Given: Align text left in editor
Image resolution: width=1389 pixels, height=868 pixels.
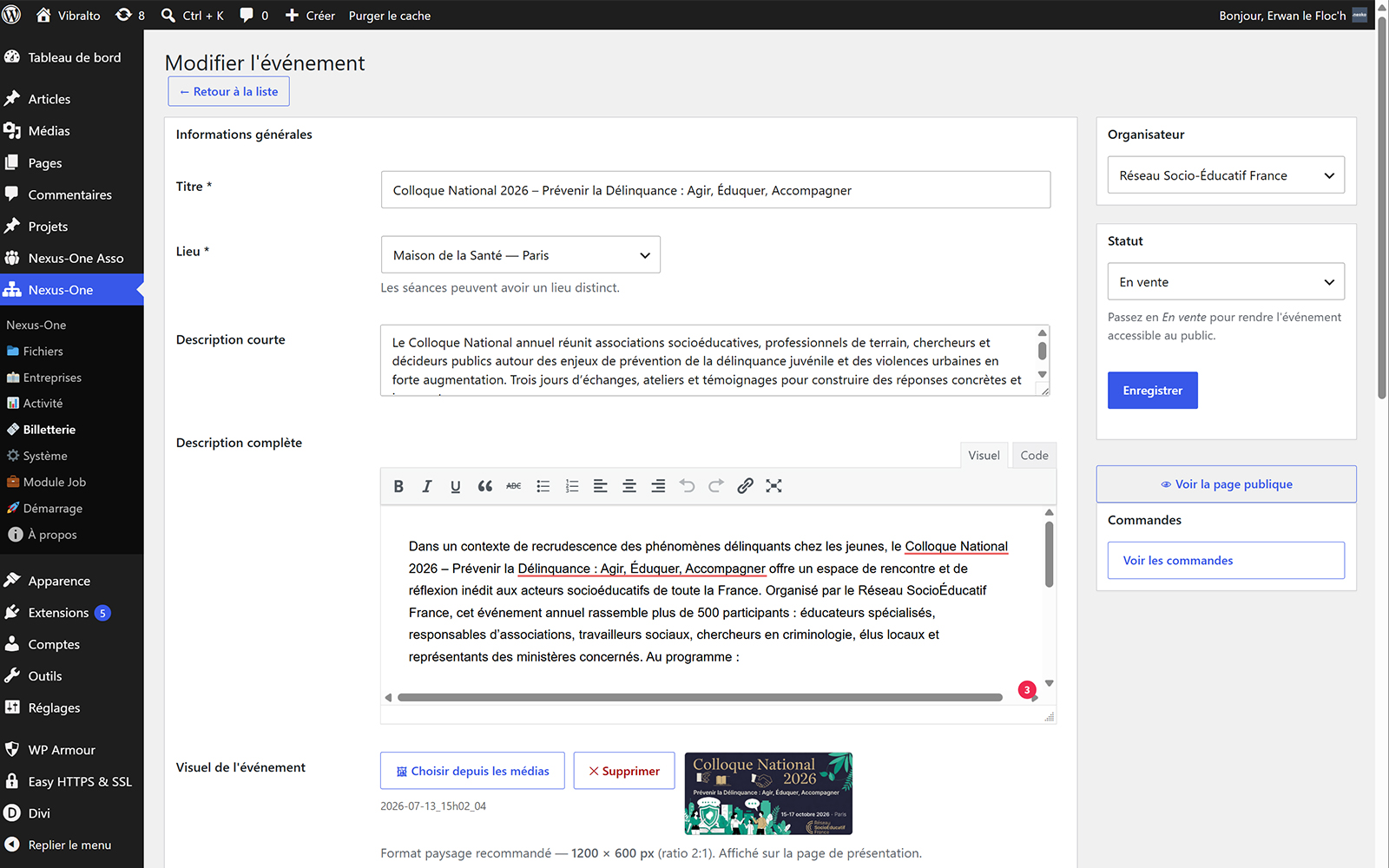Looking at the screenshot, I should 601,486.
